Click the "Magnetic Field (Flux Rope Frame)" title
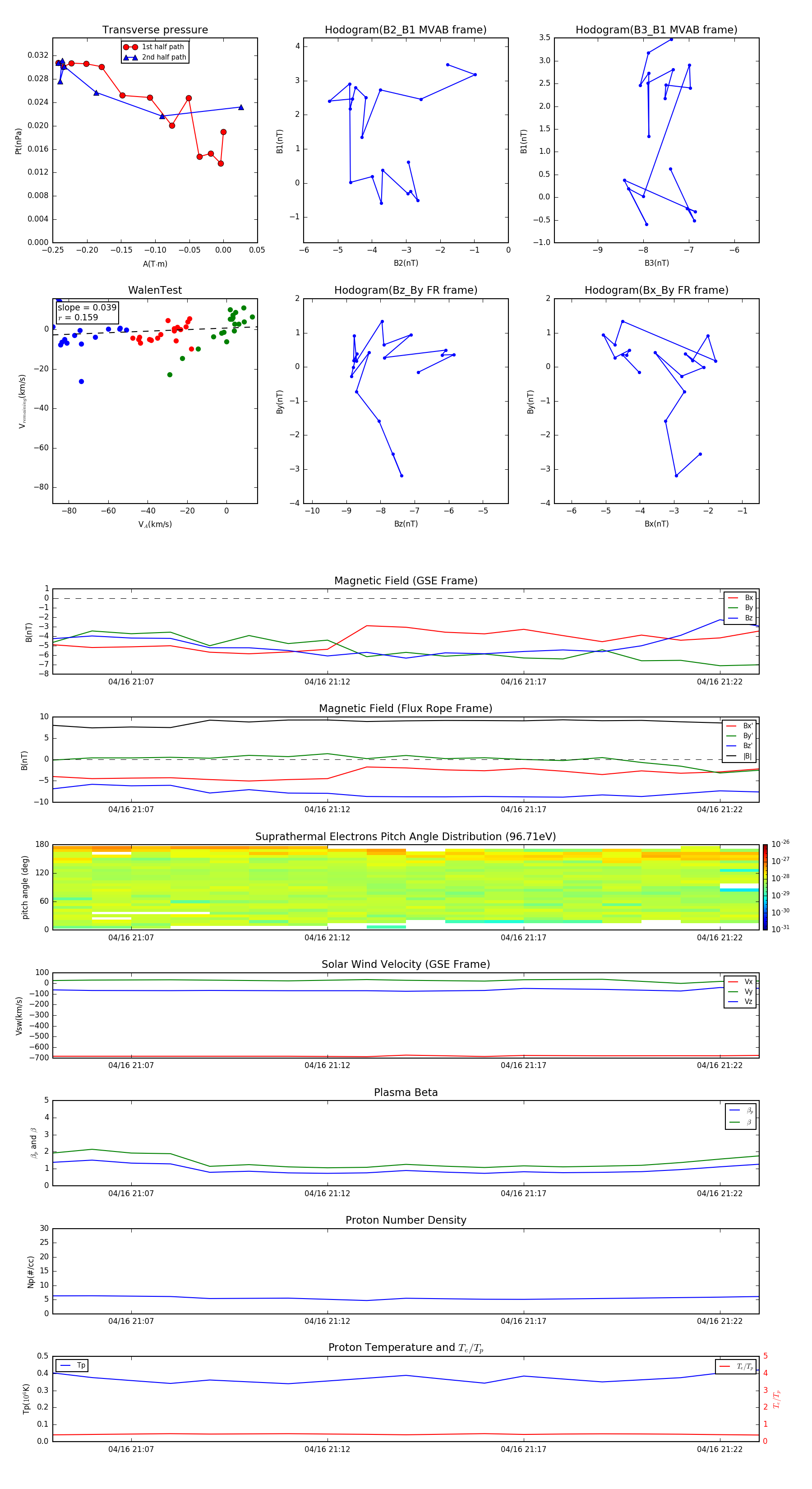 [406, 709]
